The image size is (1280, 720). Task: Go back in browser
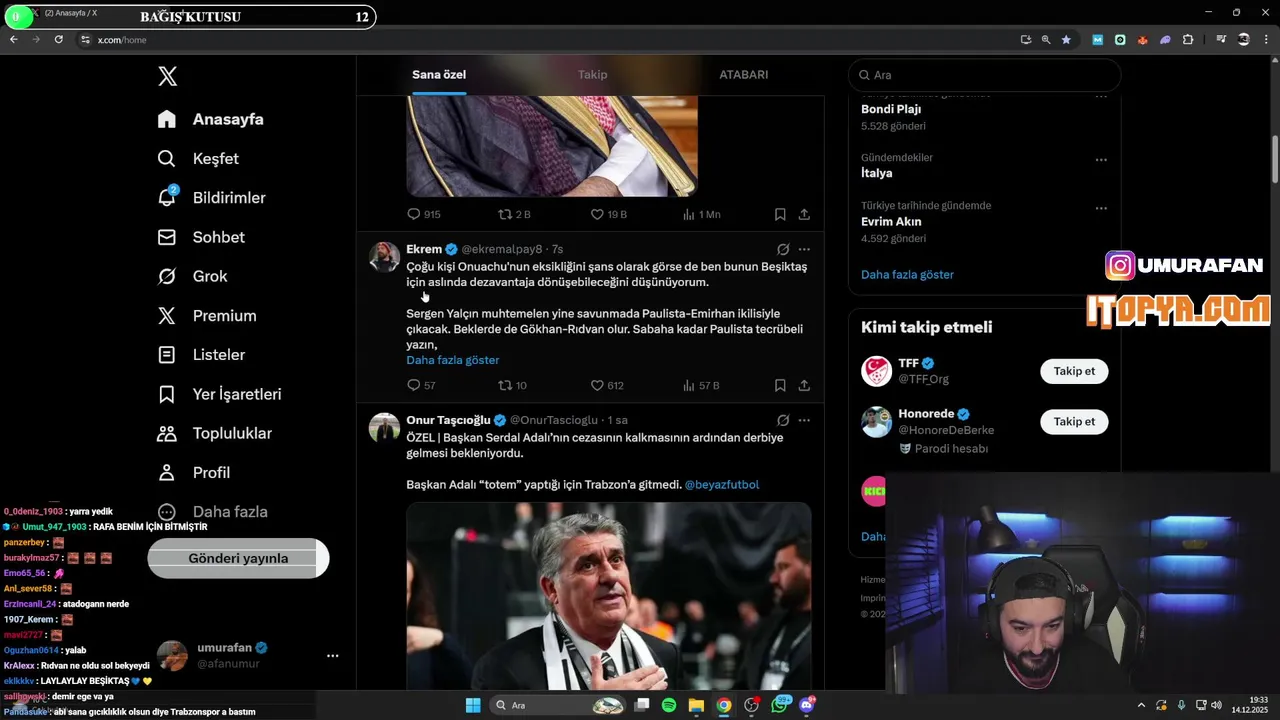[x=14, y=39]
